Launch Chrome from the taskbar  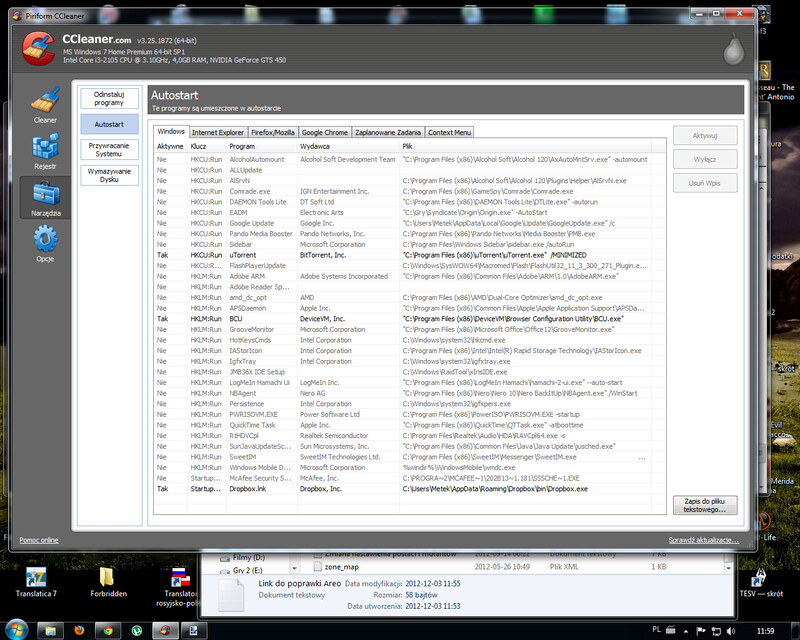(x=106, y=631)
